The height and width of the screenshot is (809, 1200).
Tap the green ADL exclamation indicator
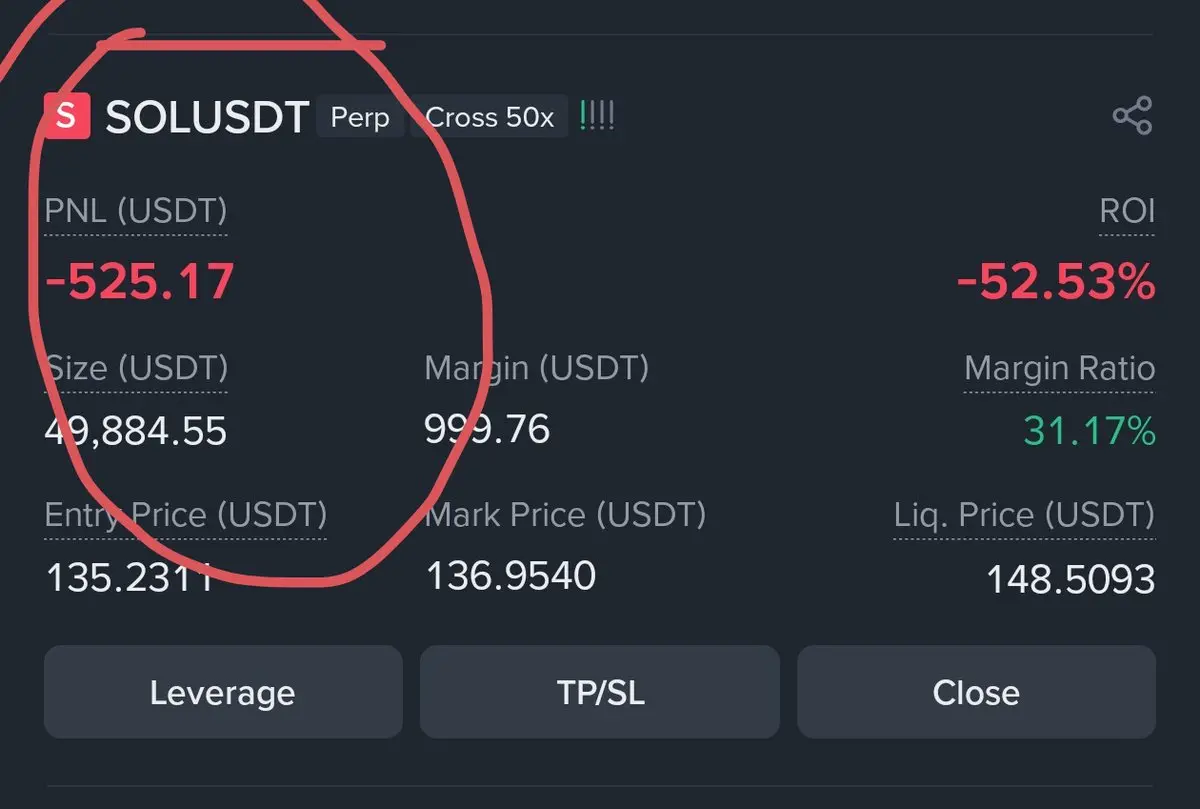597,117
